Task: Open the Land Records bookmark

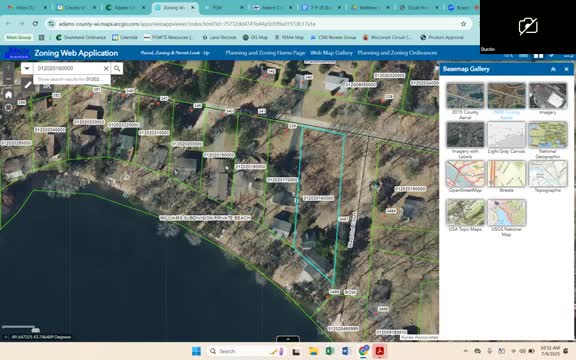Action: click(x=219, y=37)
